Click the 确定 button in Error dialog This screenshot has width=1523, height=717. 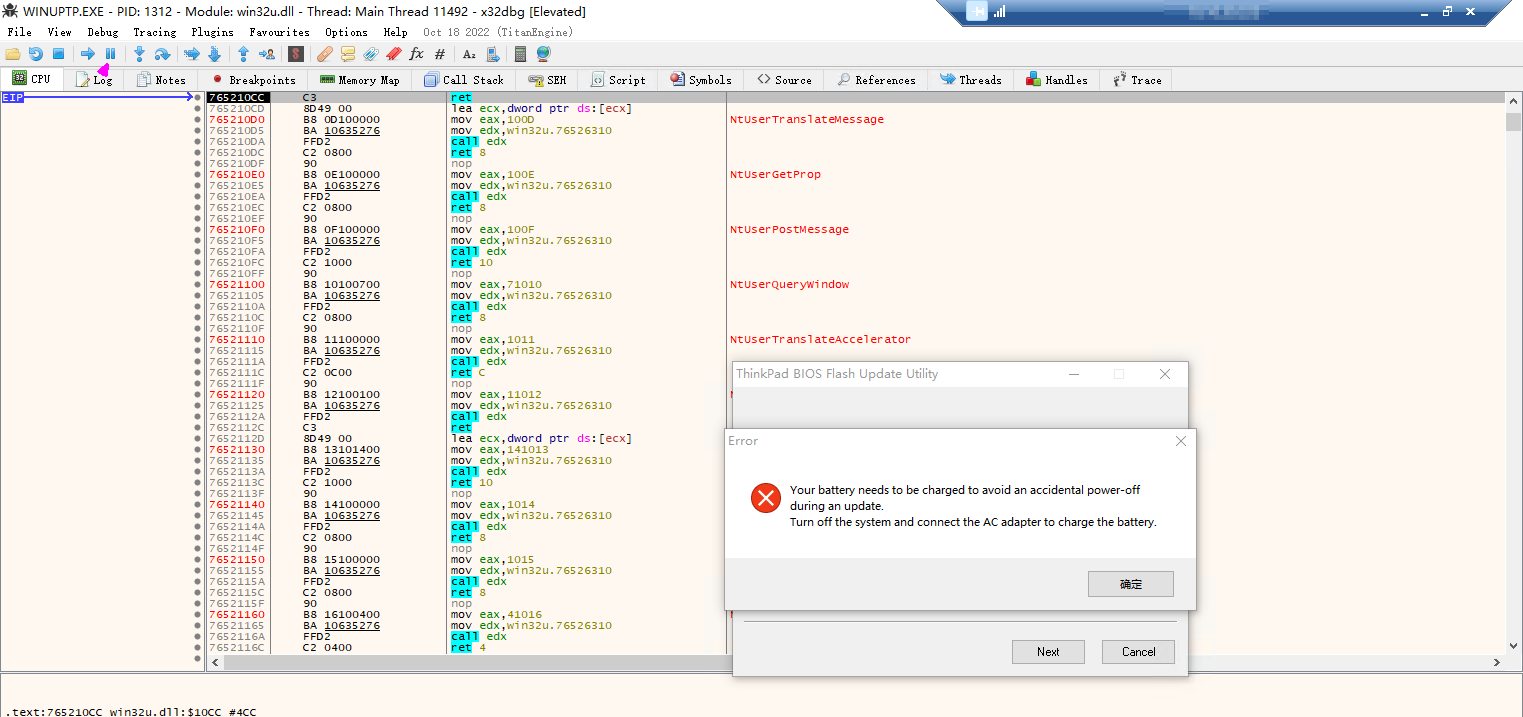click(x=1131, y=584)
